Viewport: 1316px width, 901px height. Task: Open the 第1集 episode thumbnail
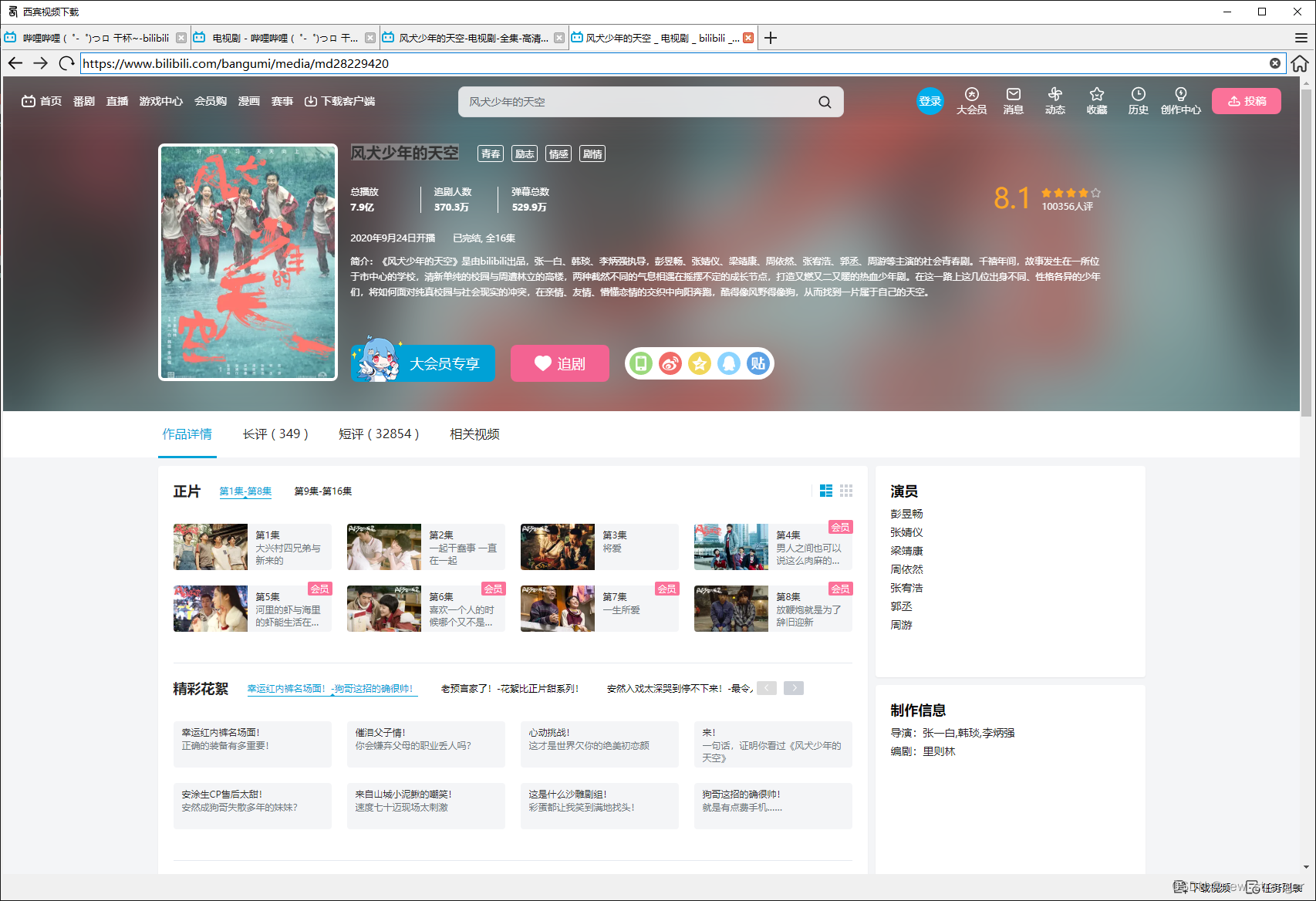tap(211, 547)
